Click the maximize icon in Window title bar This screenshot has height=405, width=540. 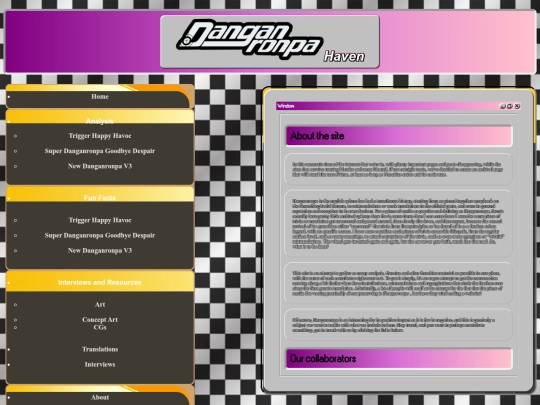point(510,106)
